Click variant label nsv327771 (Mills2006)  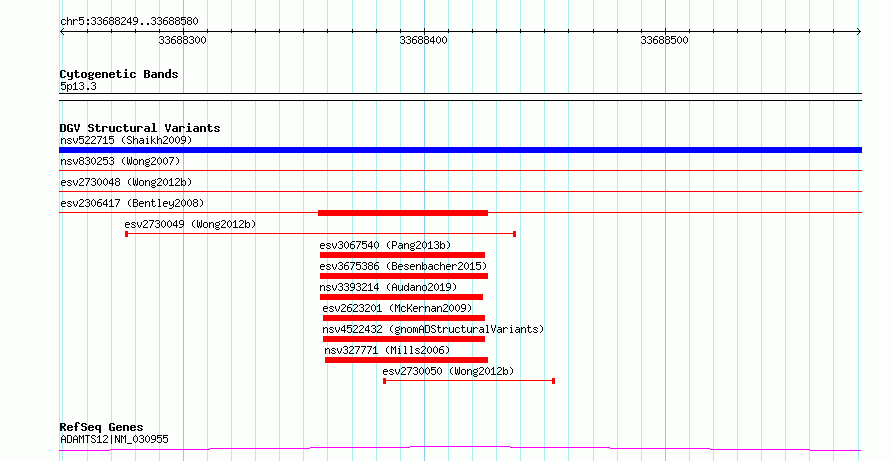(x=387, y=350)
